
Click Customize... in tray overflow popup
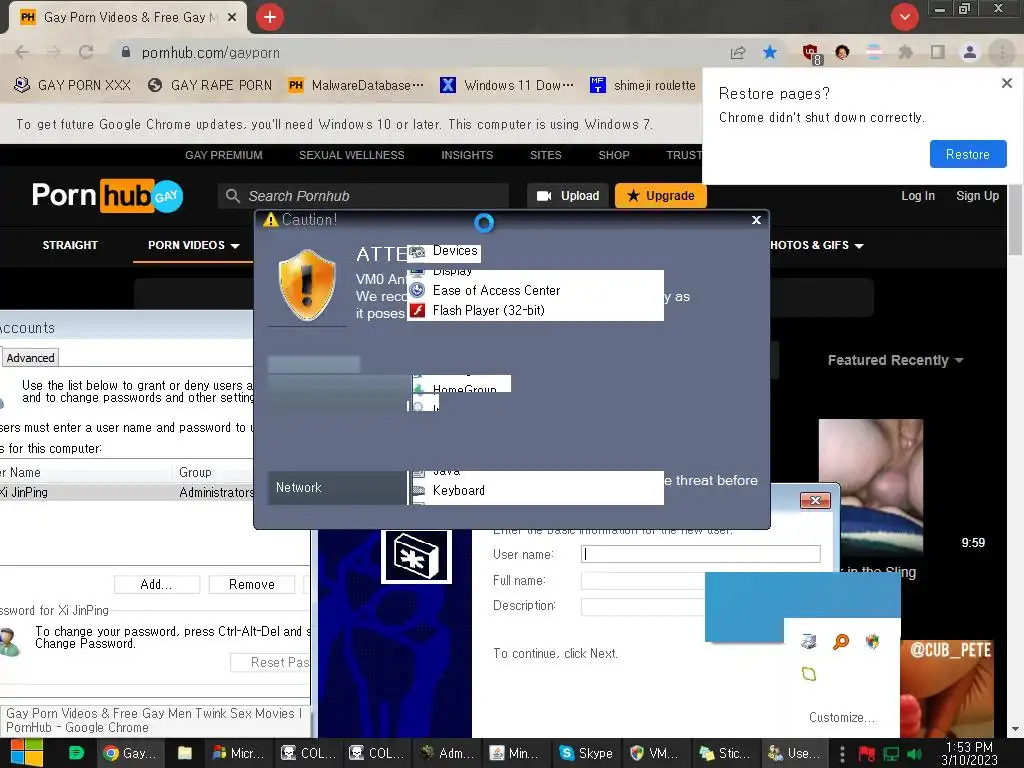[x=842, y=717]
